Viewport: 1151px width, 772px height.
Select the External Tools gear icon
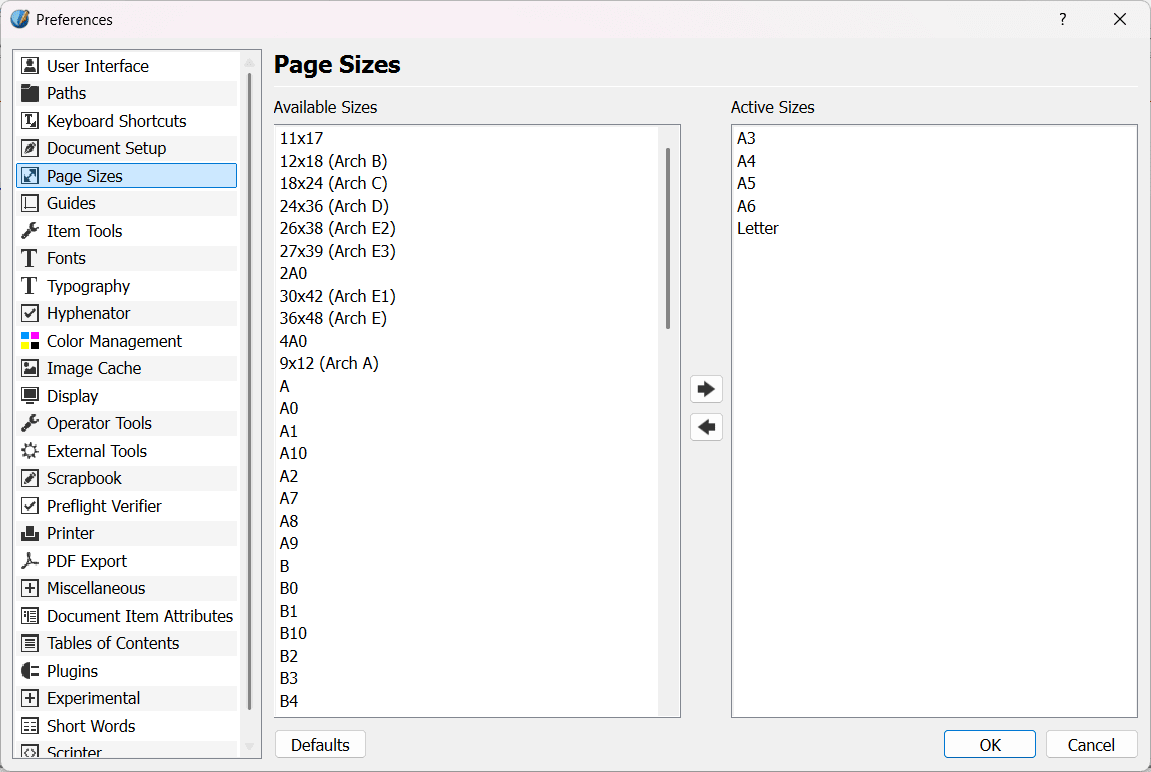(x=30, y=451)
